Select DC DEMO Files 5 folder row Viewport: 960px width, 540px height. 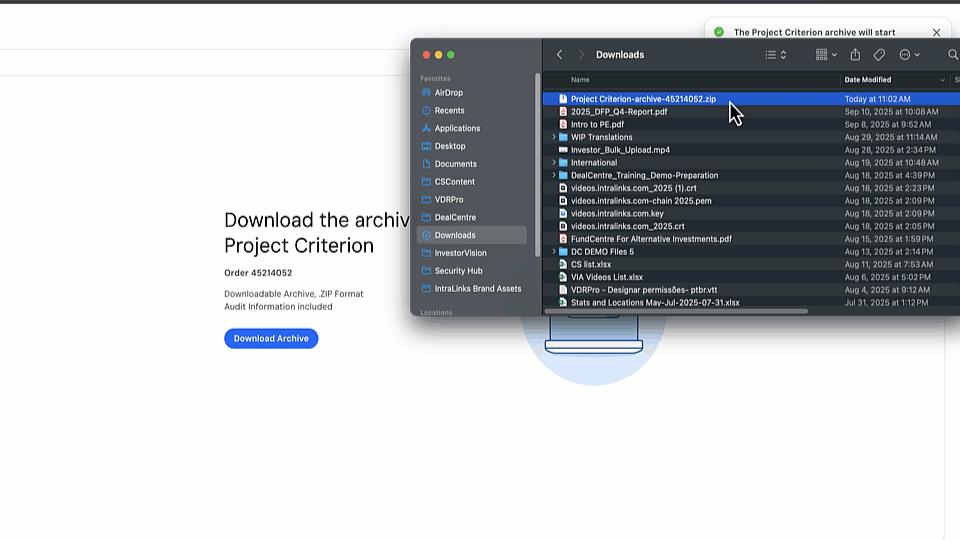click(751, 252)
